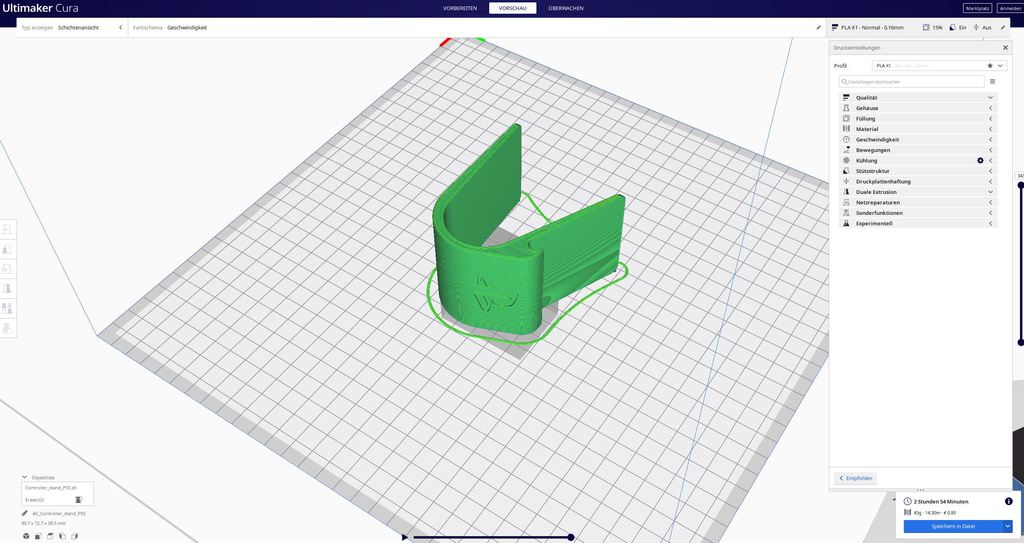Viewport: 1024px width, 543px height.
Task: Close the Druckeinstellungen panel
Action: pyautogui.click(x=1005, y=48)
